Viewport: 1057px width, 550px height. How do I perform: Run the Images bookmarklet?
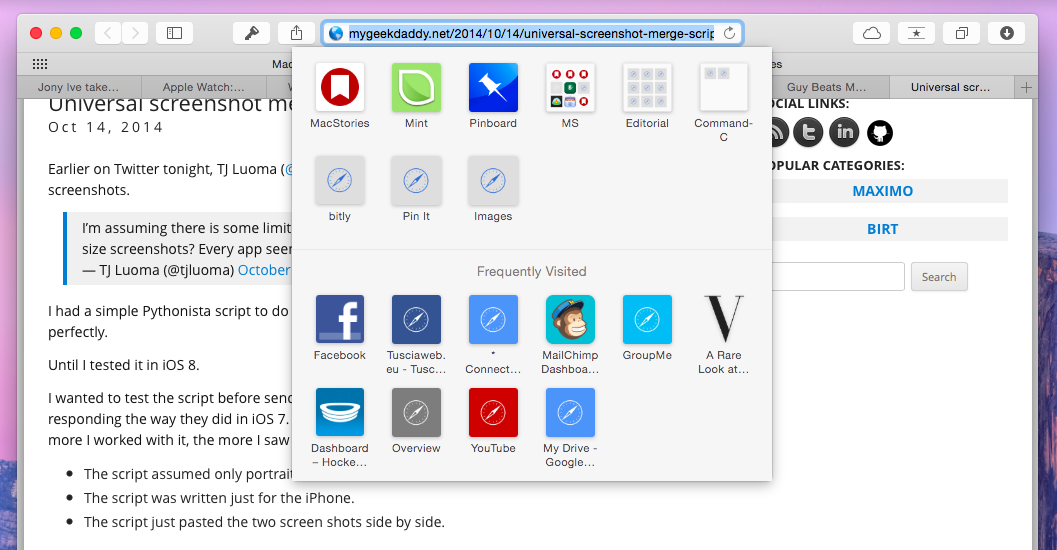pos(493,181)
